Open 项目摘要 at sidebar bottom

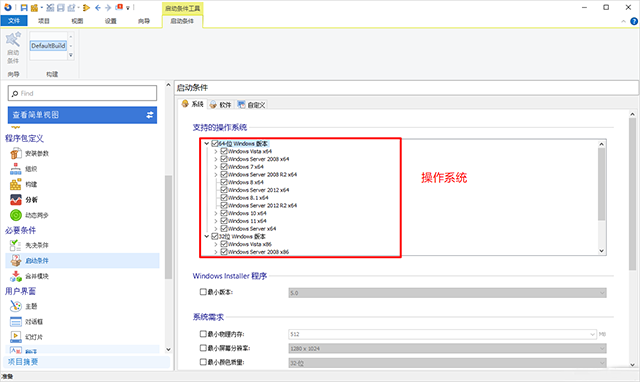tap(87, 362)
